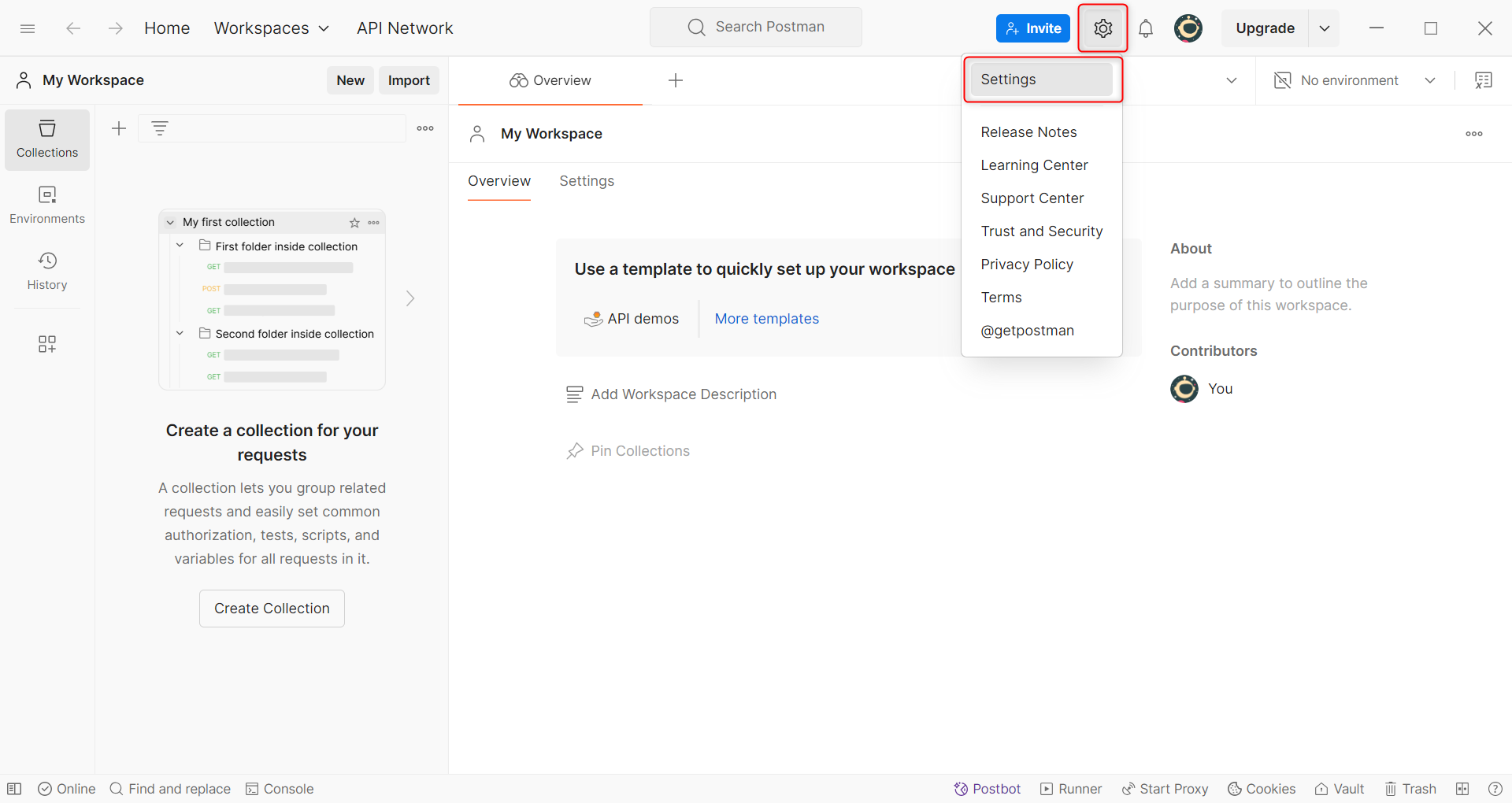The width and height of the screenshot is (1512, 803).
Task: Open the Collections sidebar panel
Action: tap(47, 140)
